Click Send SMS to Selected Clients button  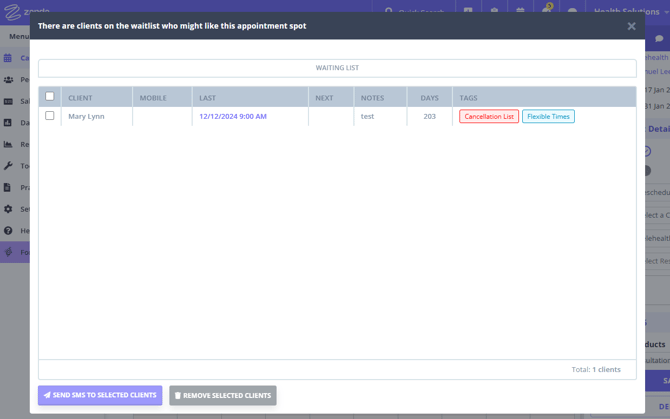(100, 395)
